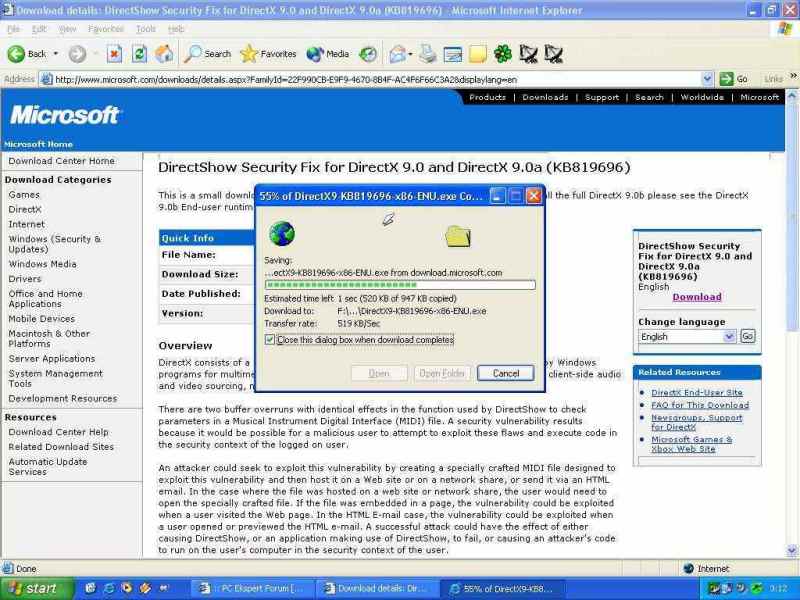The height and width of the screenshot is (600, 800).
Task: Open the Tools menu
Action: click(146, 30)
